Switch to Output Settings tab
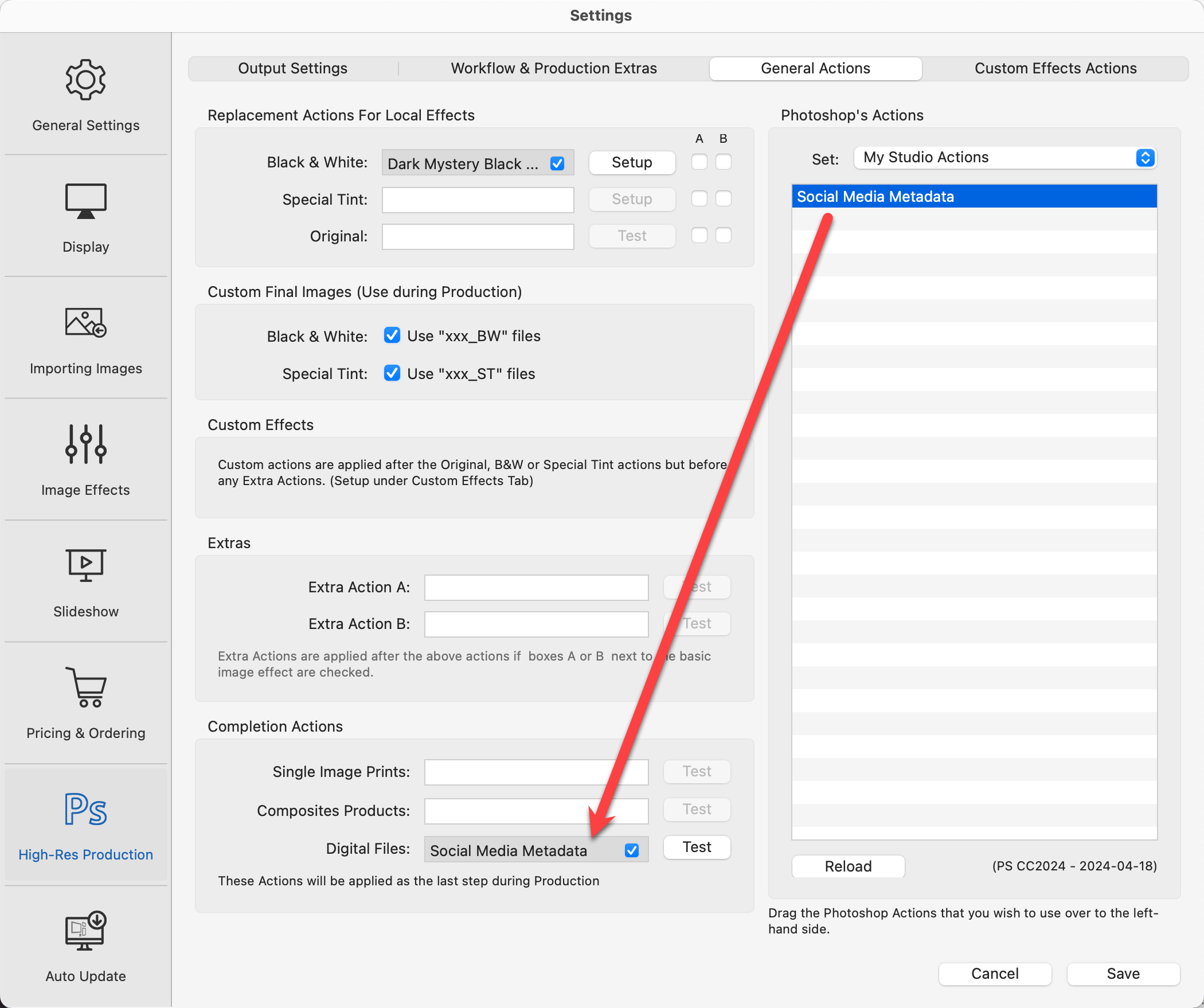Screen dimensions: 1204x1008 [x=292, y=68]
